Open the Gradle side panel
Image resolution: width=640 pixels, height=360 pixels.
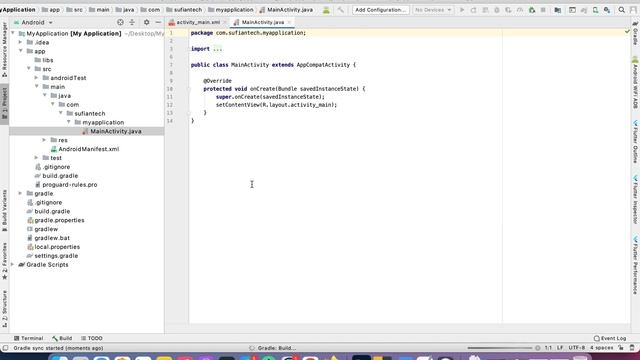pos(636,33)
